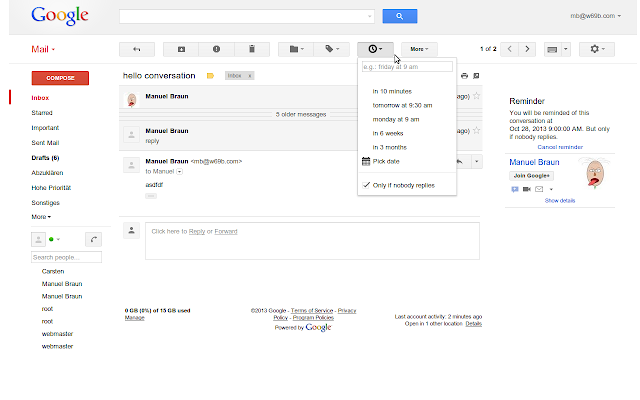Show trimmed content ellipsis button

151,196
